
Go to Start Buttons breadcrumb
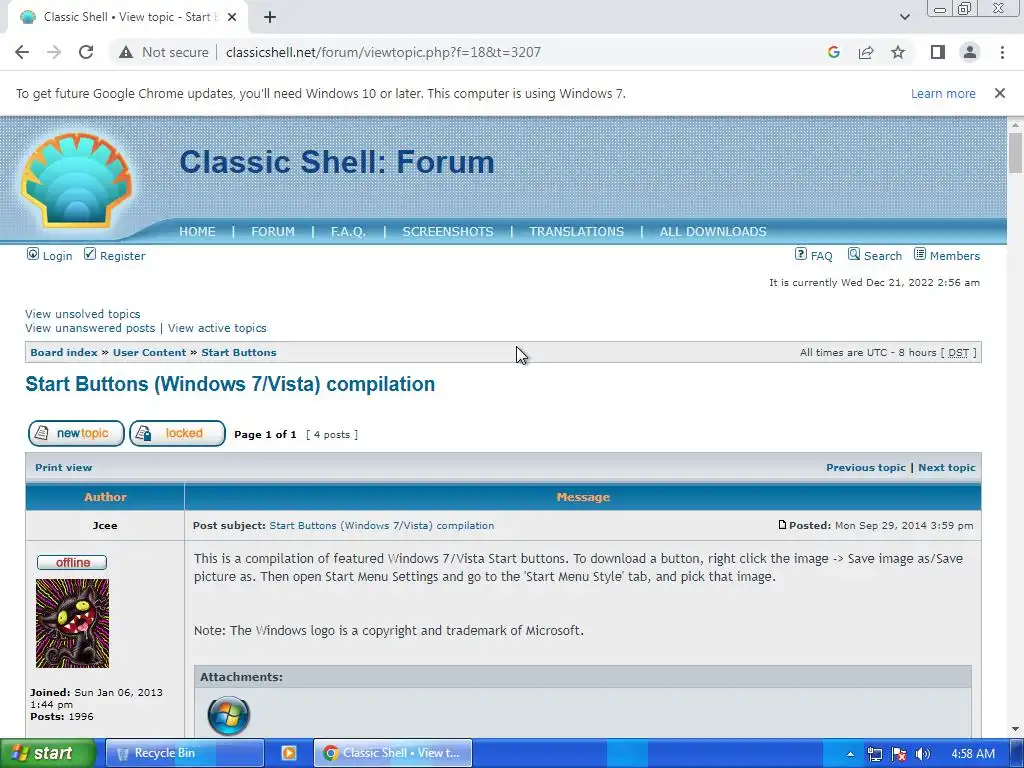(239, 353)
